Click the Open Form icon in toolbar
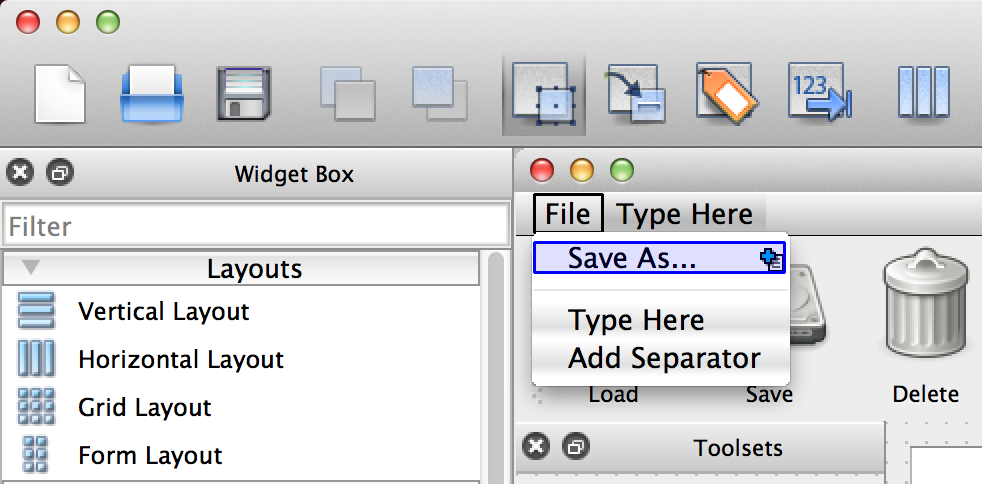Viewport: 982px width, 484px height. [x=152, y=94]
